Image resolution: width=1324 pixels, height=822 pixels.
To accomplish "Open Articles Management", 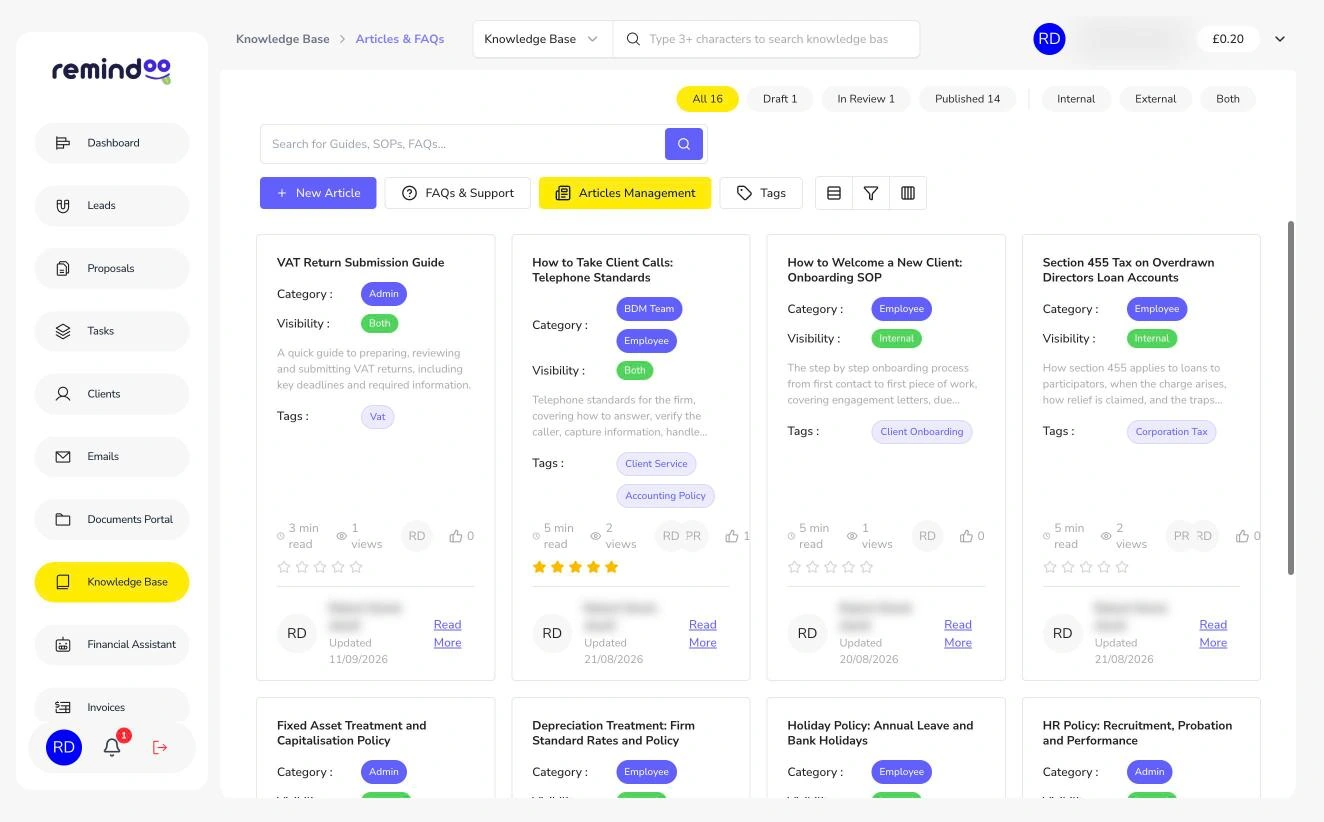I will tap(625, 193).
